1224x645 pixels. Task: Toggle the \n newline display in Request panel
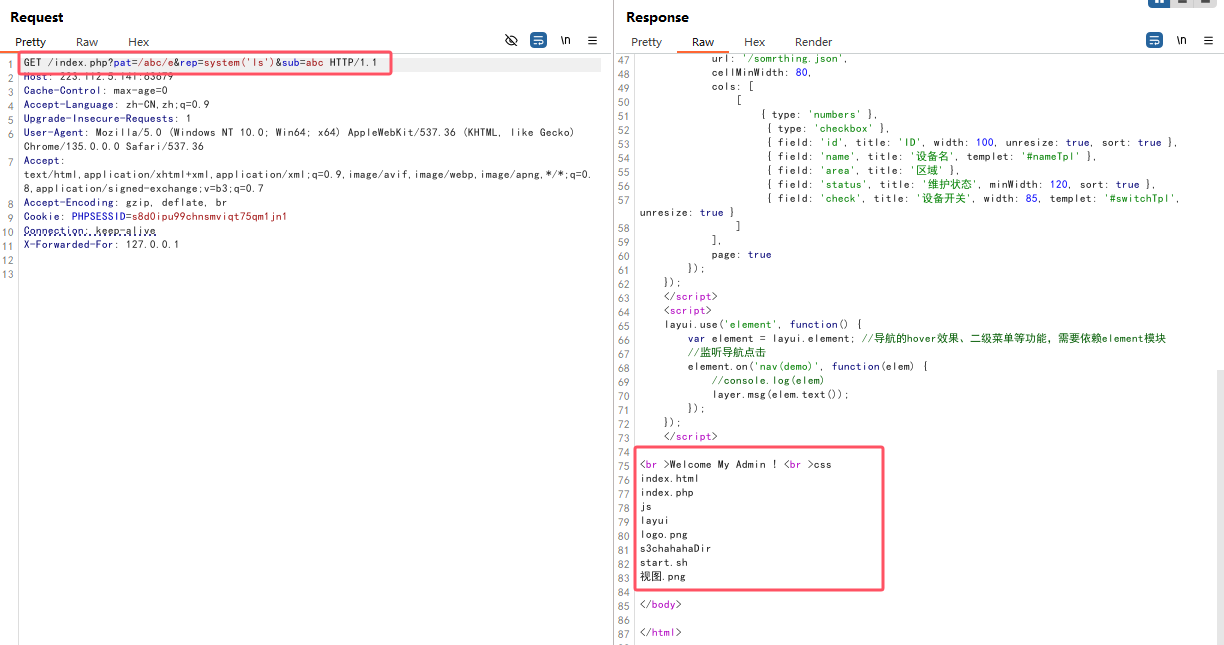(x=565, y=40)
